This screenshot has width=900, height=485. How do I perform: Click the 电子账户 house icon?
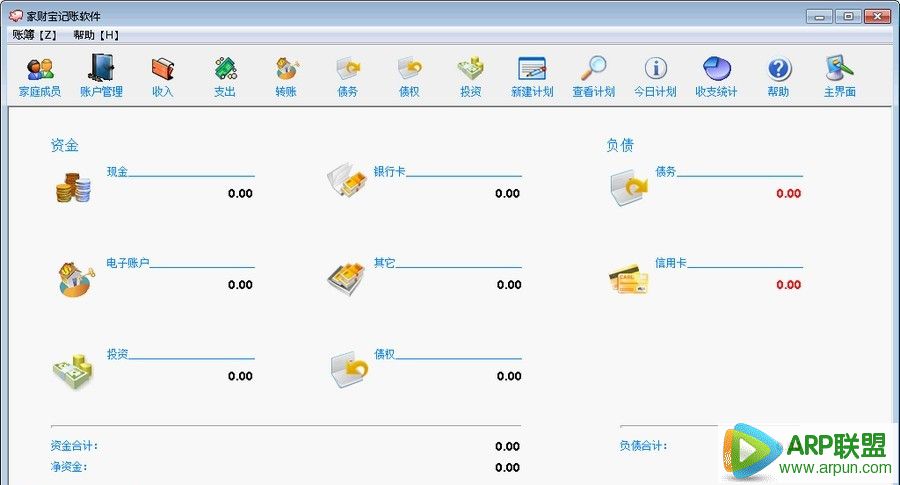[76, 280]
